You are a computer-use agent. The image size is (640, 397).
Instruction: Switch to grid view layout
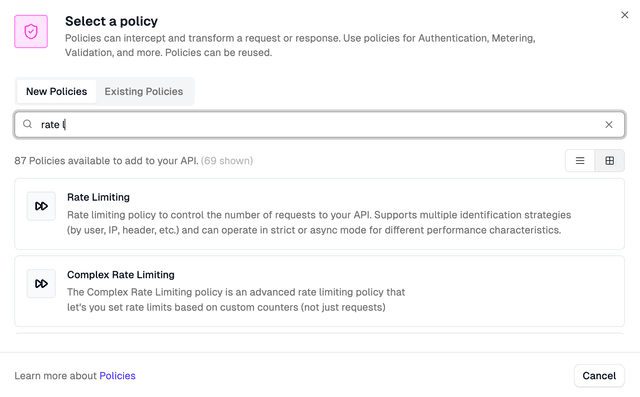pyautogui.click(x=609, y=161)
